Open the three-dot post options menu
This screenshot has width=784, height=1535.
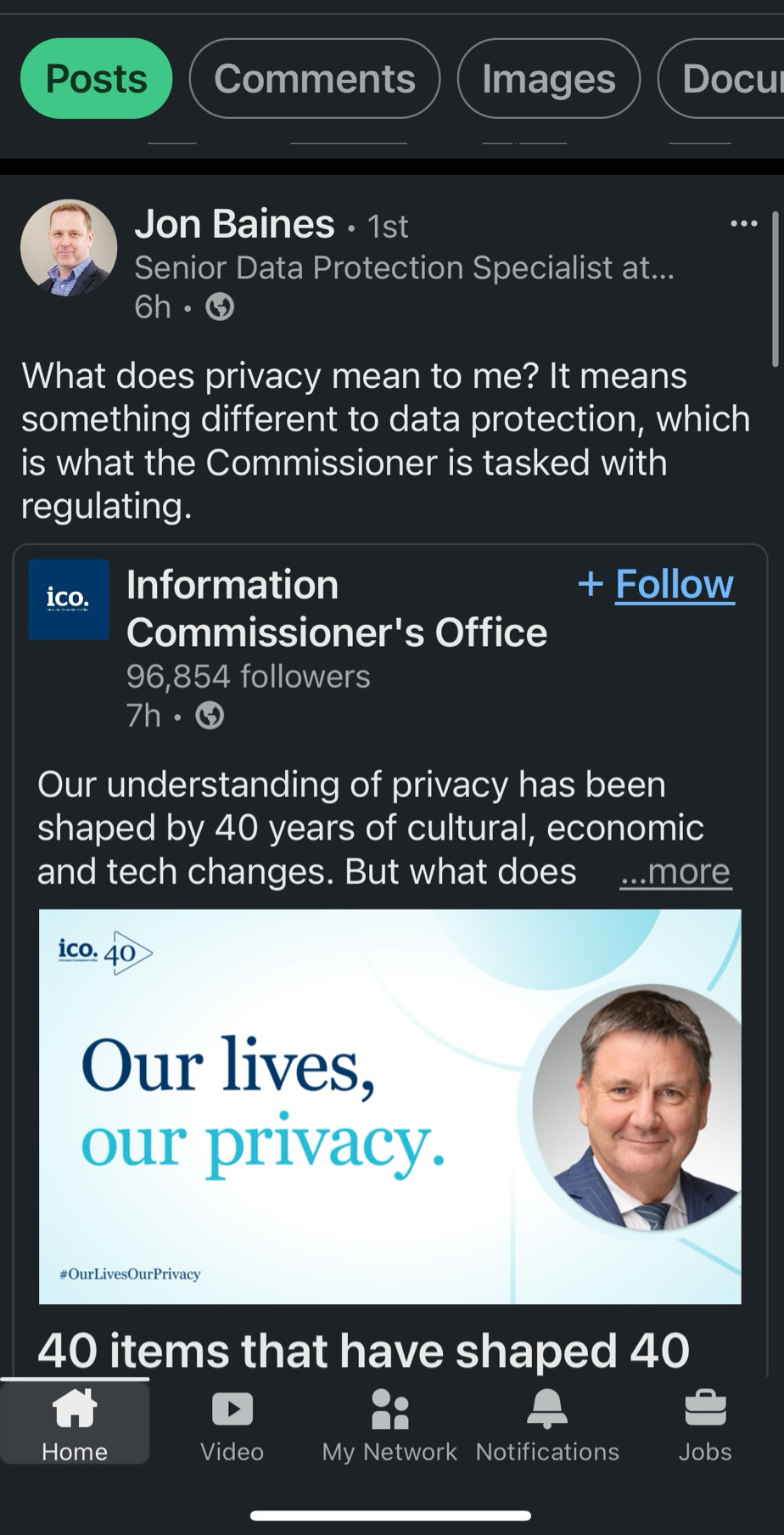pos(743,223)
